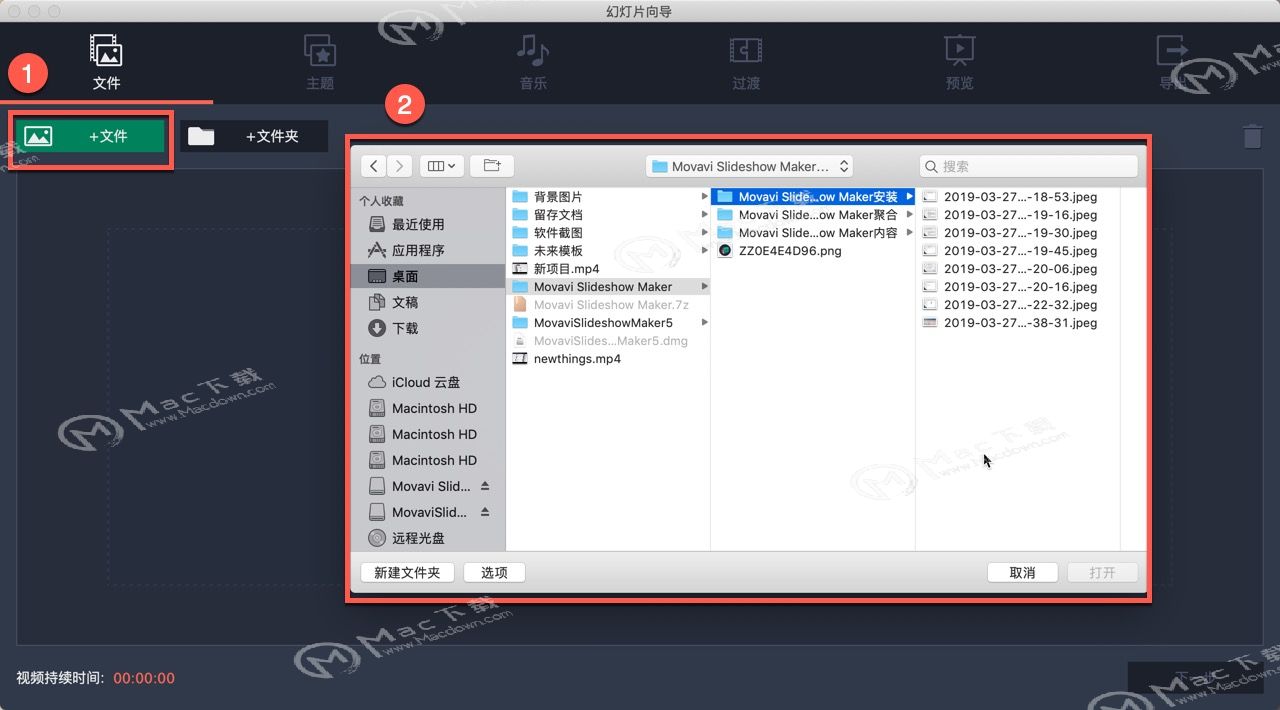Open the 未来模板 folder
The width and height of the screenshot is (1280, 710).
coord(608,251)
